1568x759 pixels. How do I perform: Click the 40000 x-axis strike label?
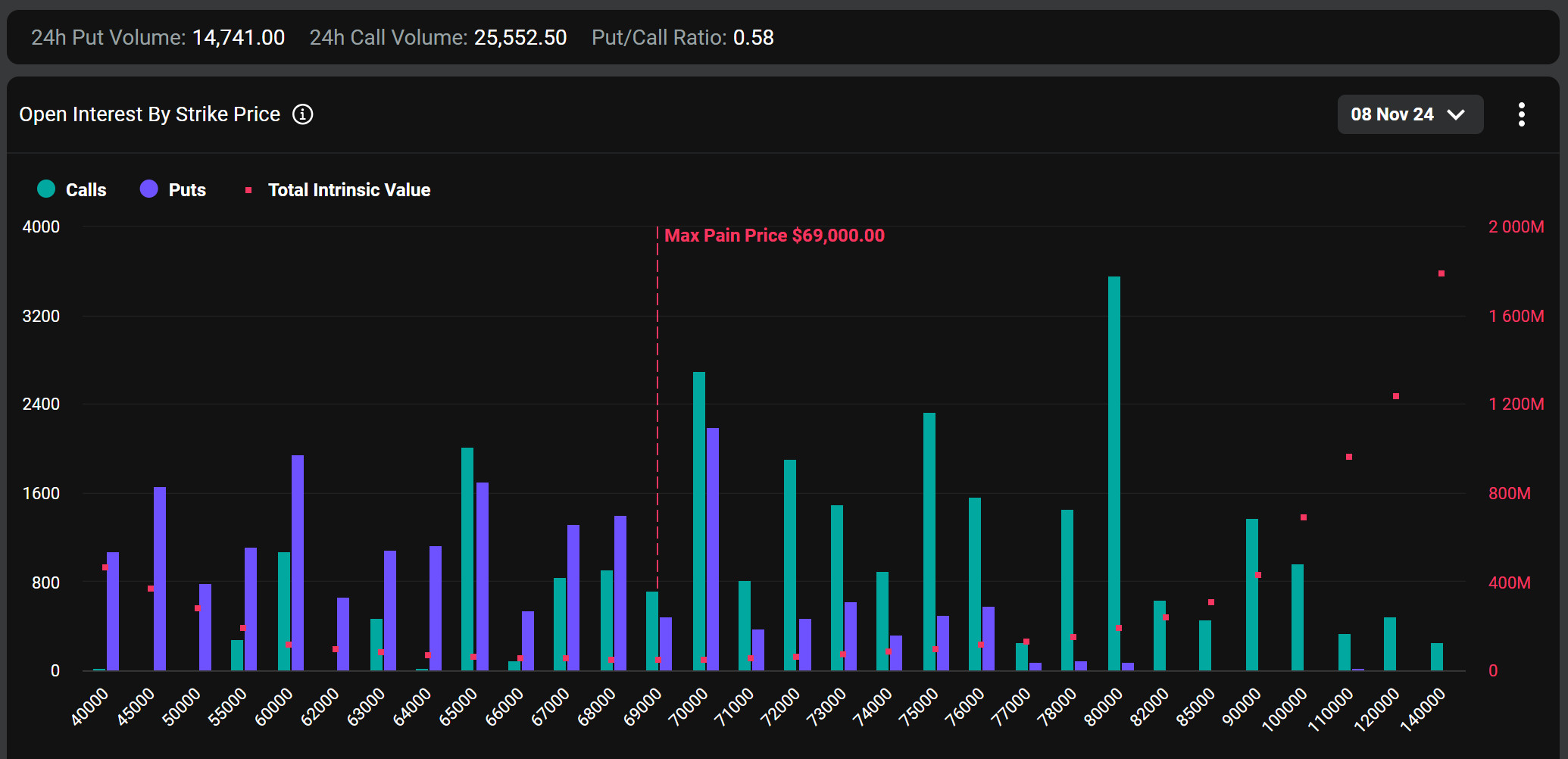[x=90, y=707]
